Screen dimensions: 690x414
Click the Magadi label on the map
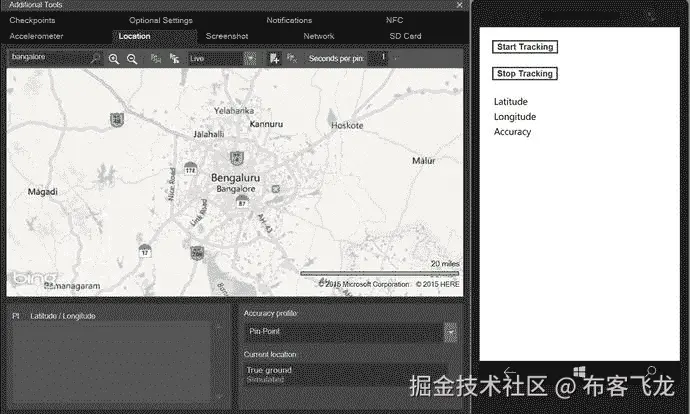pyautogui.click(x=43, y=192)
